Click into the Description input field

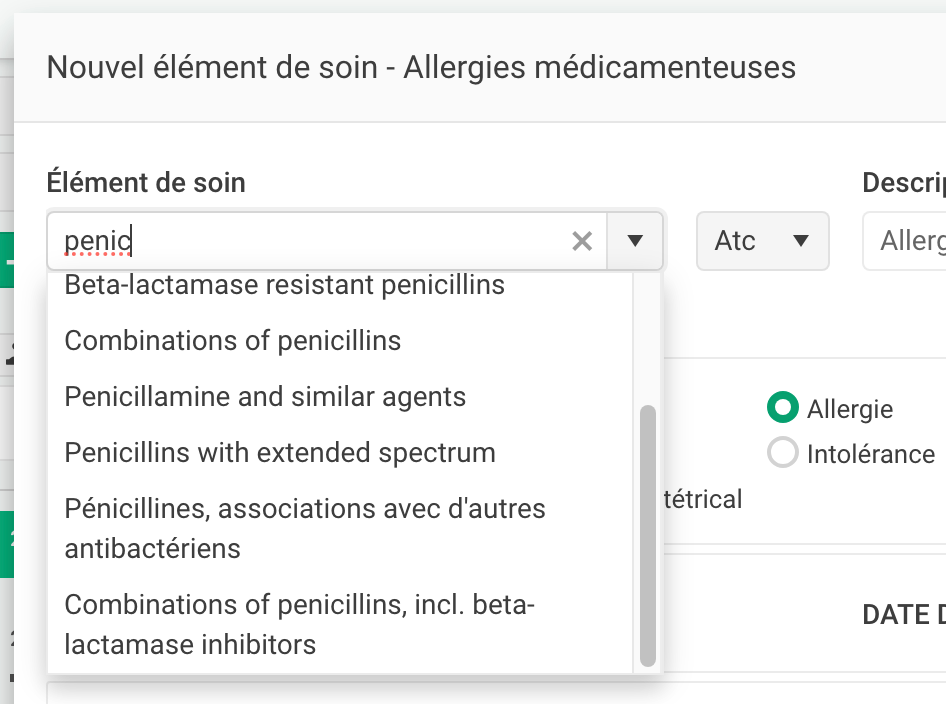[x=910, y=241]
